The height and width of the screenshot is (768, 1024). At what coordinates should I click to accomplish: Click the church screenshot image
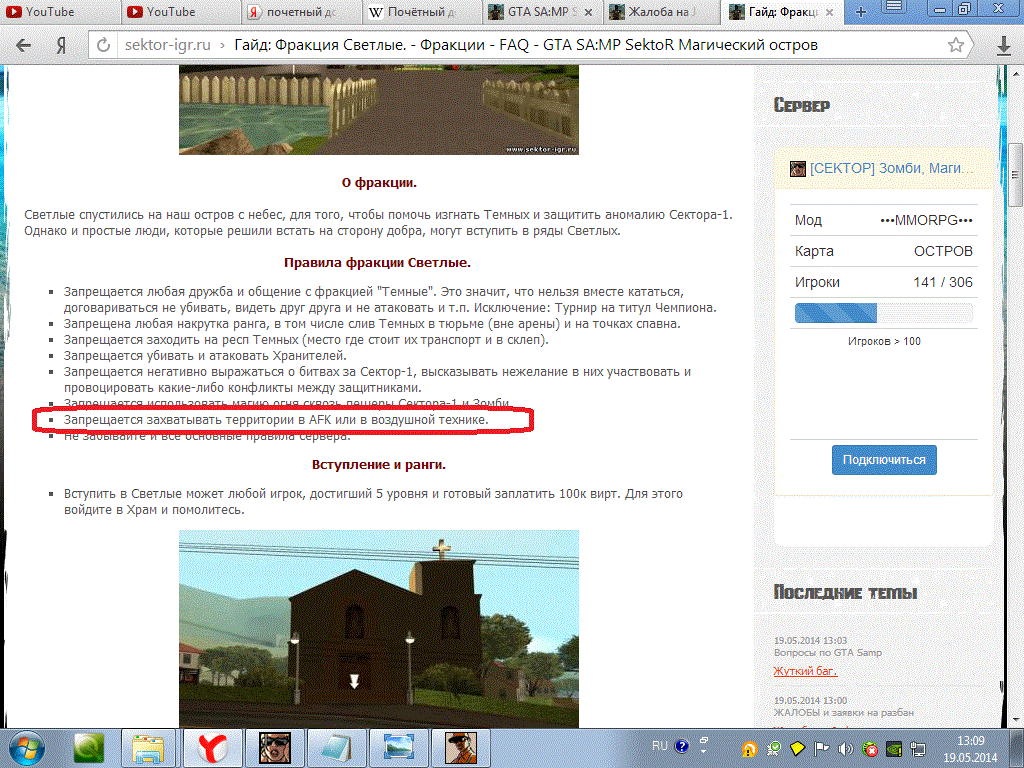point(379,629)
